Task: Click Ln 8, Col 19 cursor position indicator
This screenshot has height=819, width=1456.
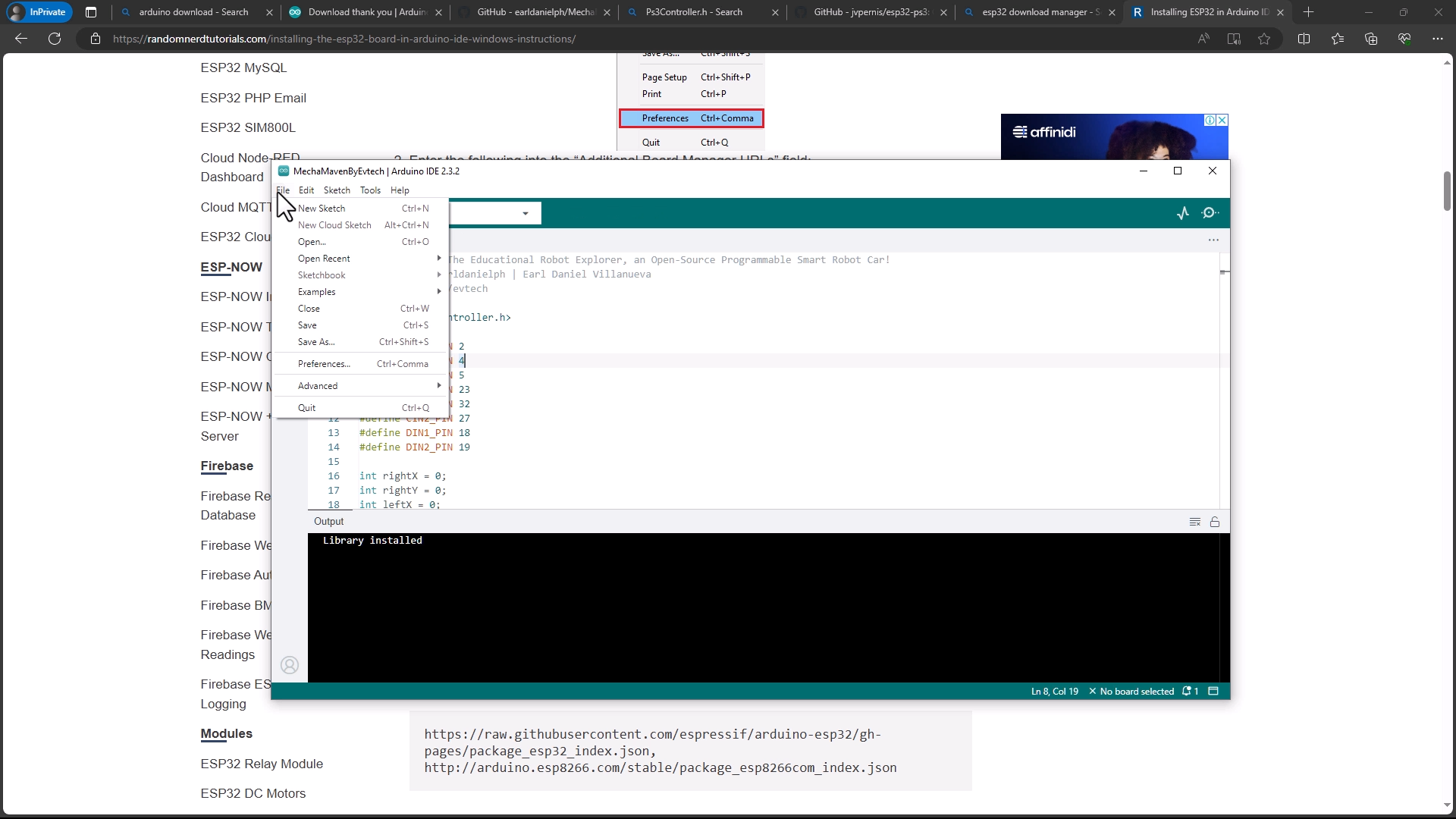Action: tap(1054, 692)
